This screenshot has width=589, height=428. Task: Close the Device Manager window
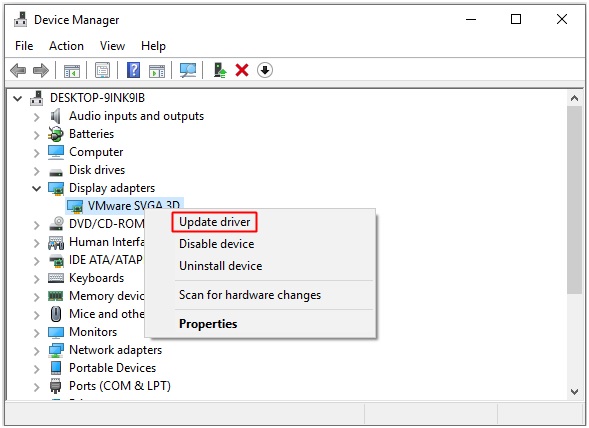tap(562, 19)
